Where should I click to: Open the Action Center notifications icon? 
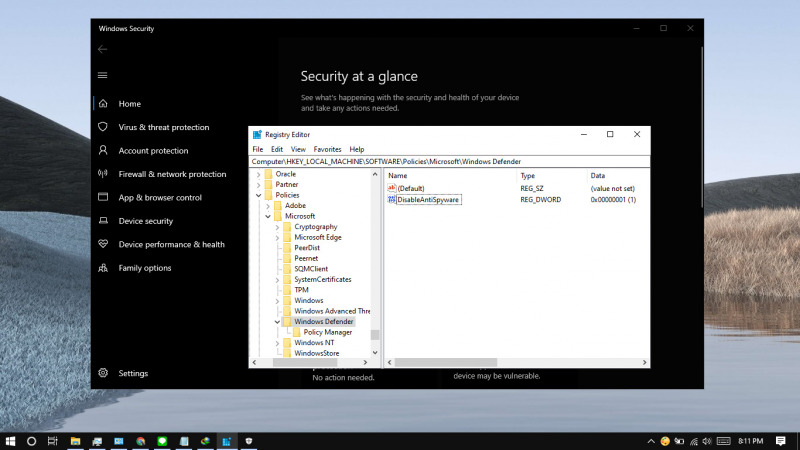pos(781,441)
